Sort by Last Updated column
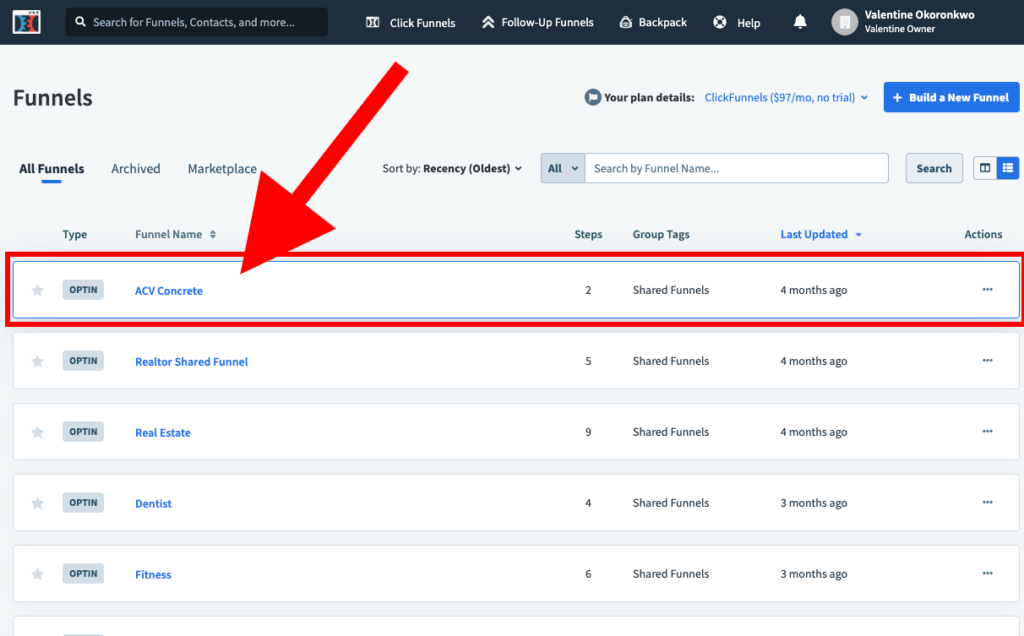This screenshot has height=636, width=1024. [821, 234]
